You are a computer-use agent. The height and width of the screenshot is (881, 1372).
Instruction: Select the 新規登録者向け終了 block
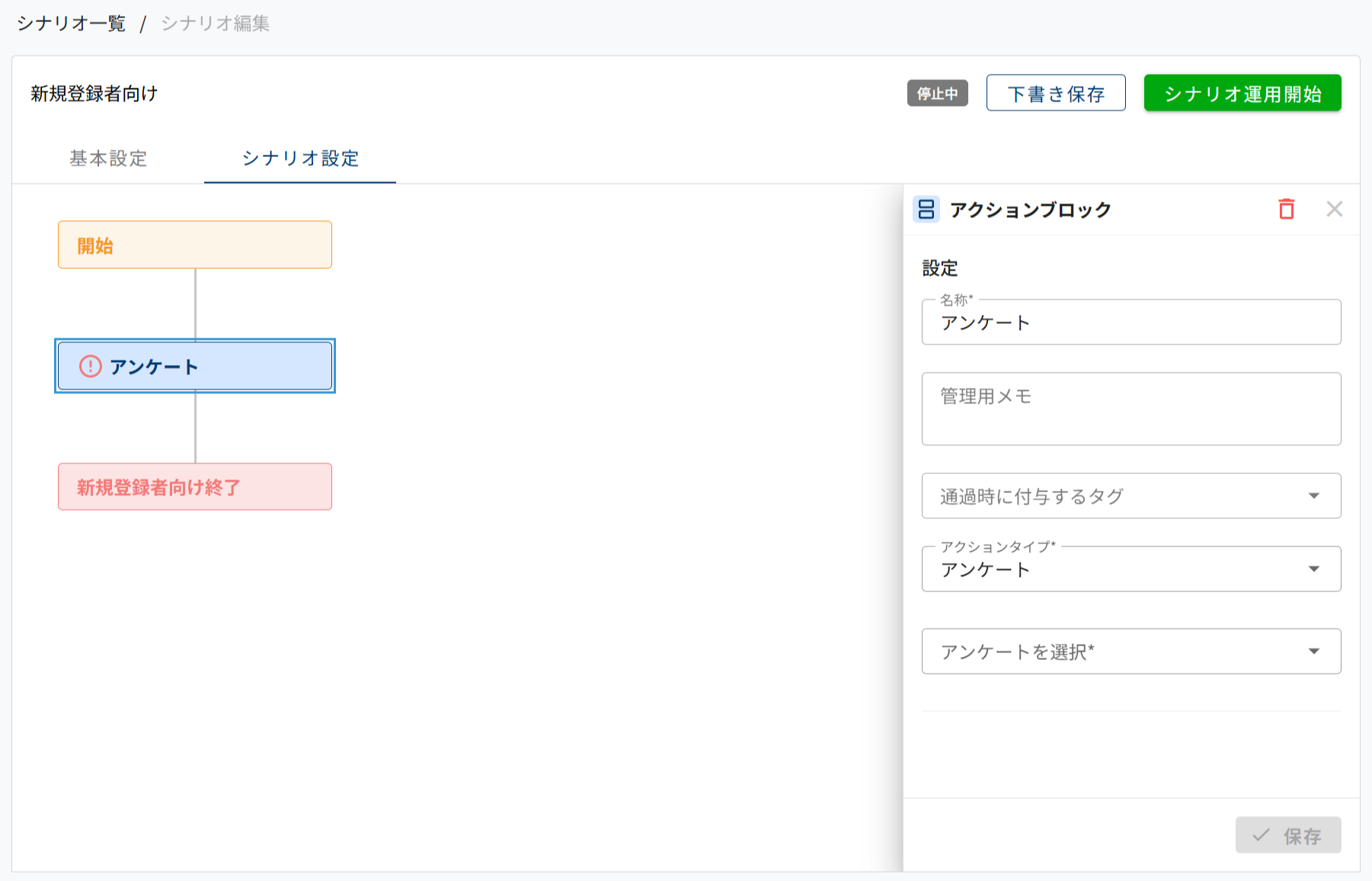point(195,487)
